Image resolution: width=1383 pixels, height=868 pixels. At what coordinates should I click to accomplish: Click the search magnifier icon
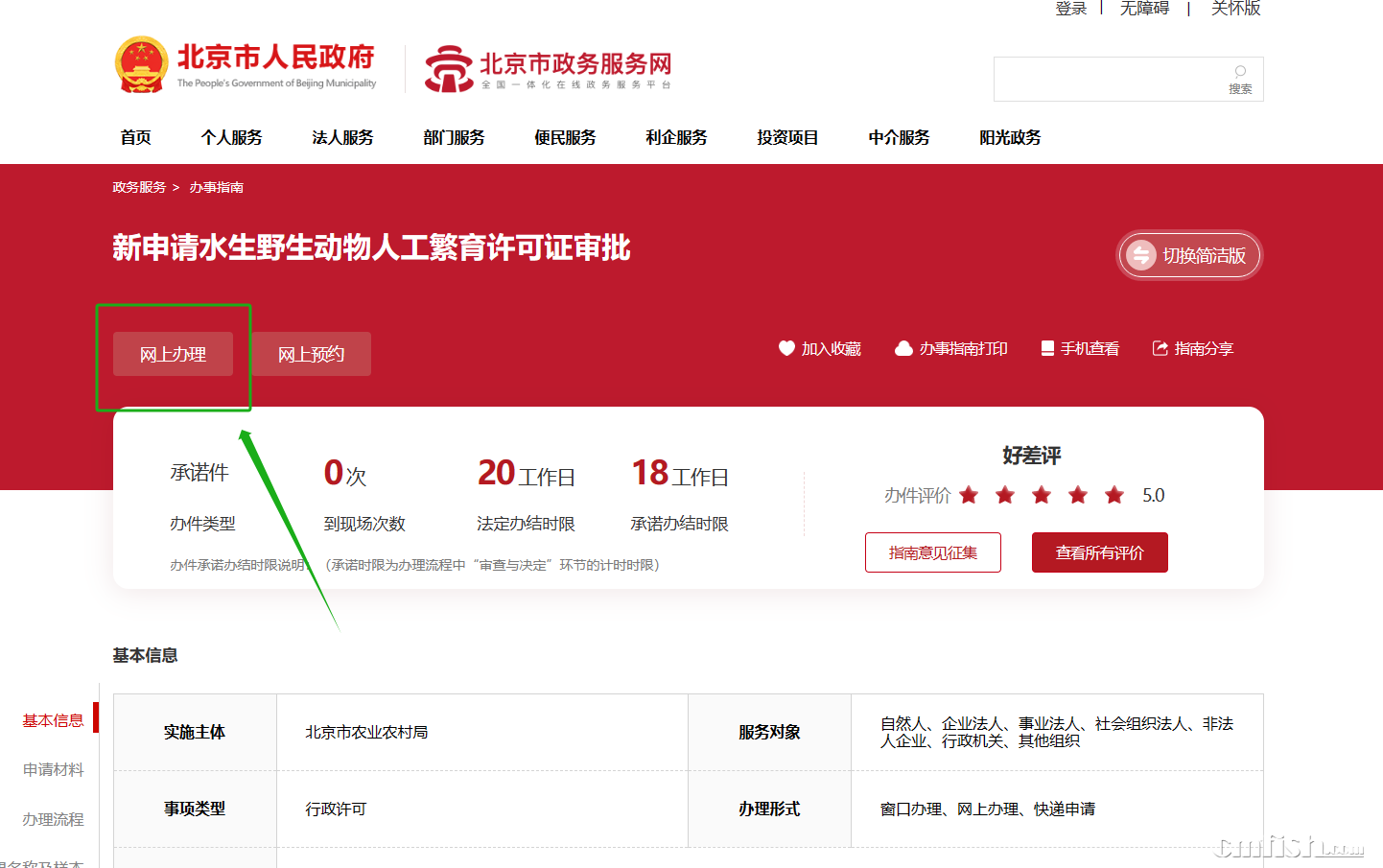click(x=1240, y=72)
